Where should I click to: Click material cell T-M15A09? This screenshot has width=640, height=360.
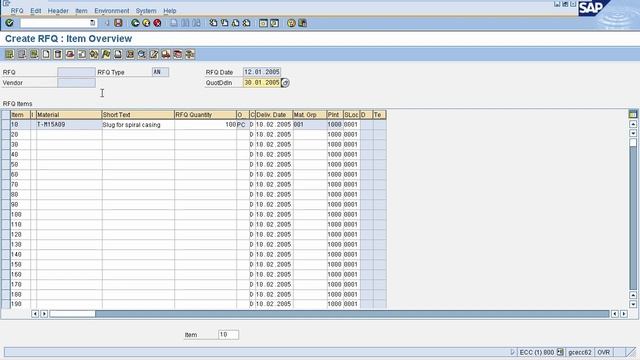pyautogui.click(x=69, y=124)
